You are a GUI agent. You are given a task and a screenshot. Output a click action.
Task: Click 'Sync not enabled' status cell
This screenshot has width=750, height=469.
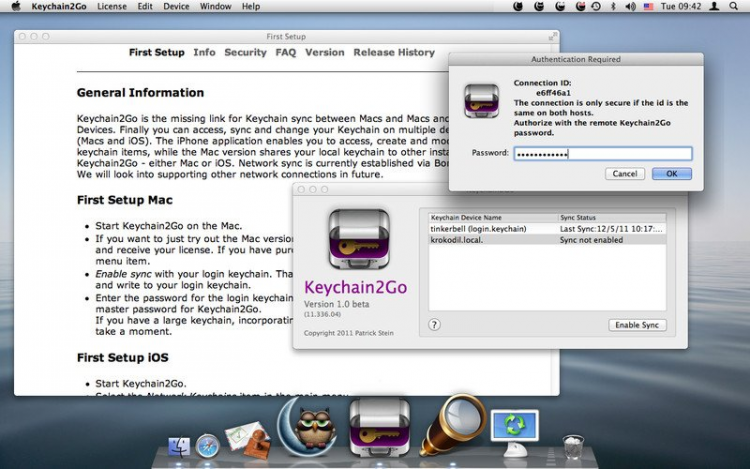click(591, 240)
